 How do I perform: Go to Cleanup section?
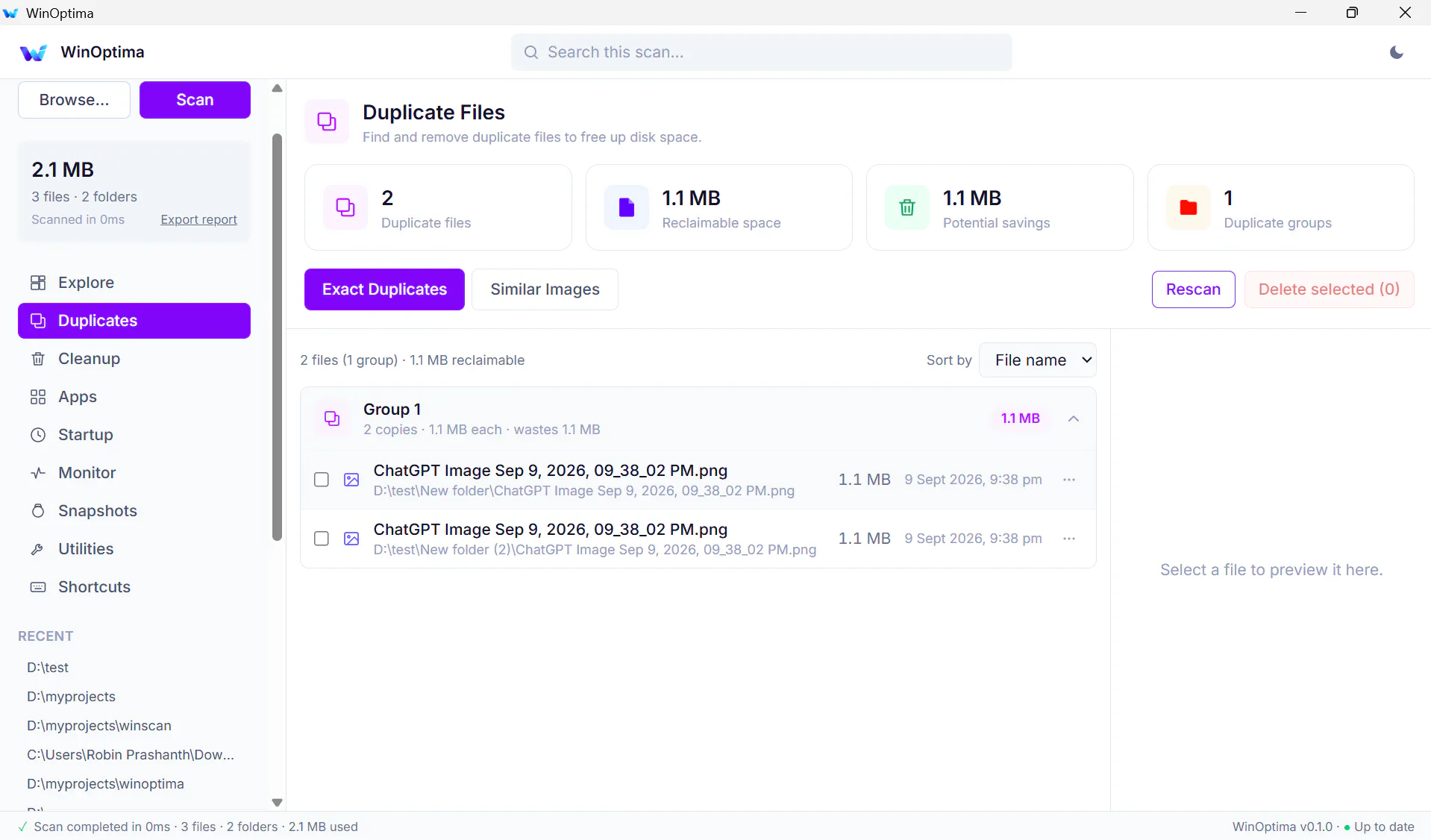click(x=134, y=359)
